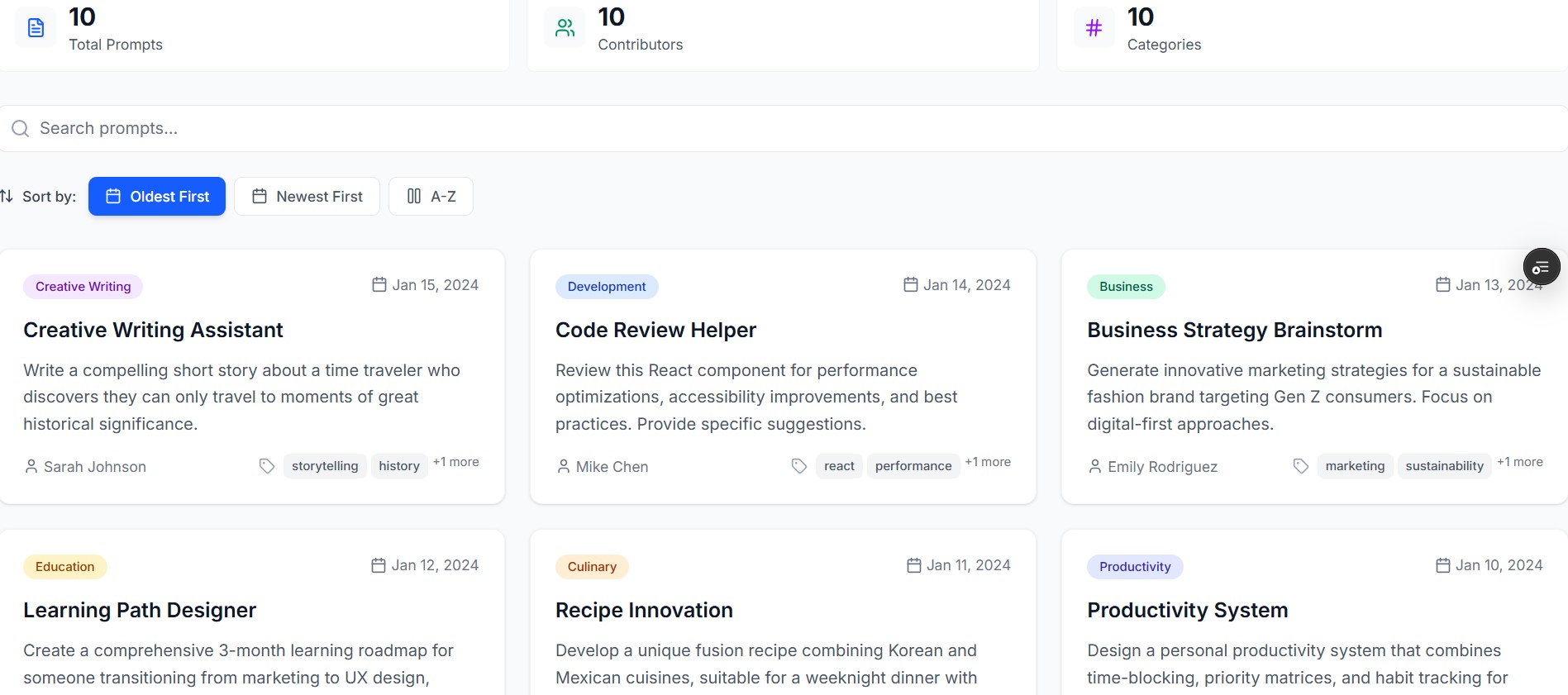Click the search magnifier icon
This screenshot has height=695, width=1568.
click(x=21, y=128)
